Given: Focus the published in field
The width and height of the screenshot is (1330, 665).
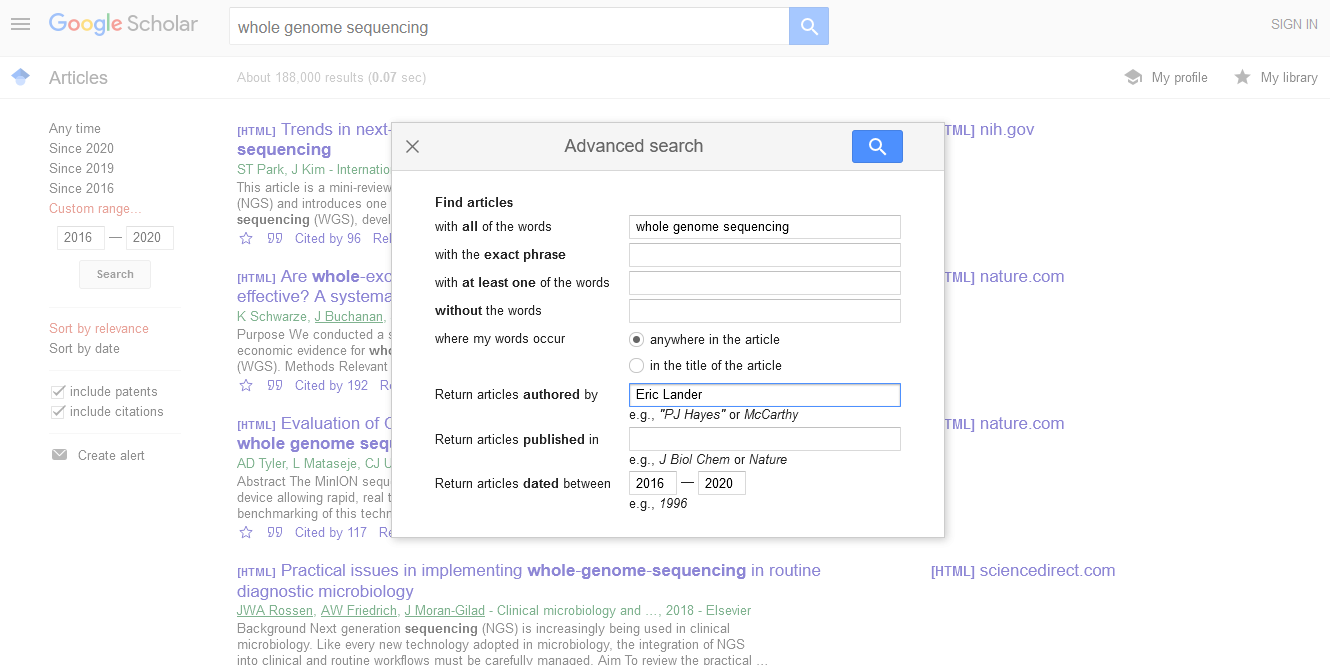Looking at the screenshot, I should tap(765, 439).
